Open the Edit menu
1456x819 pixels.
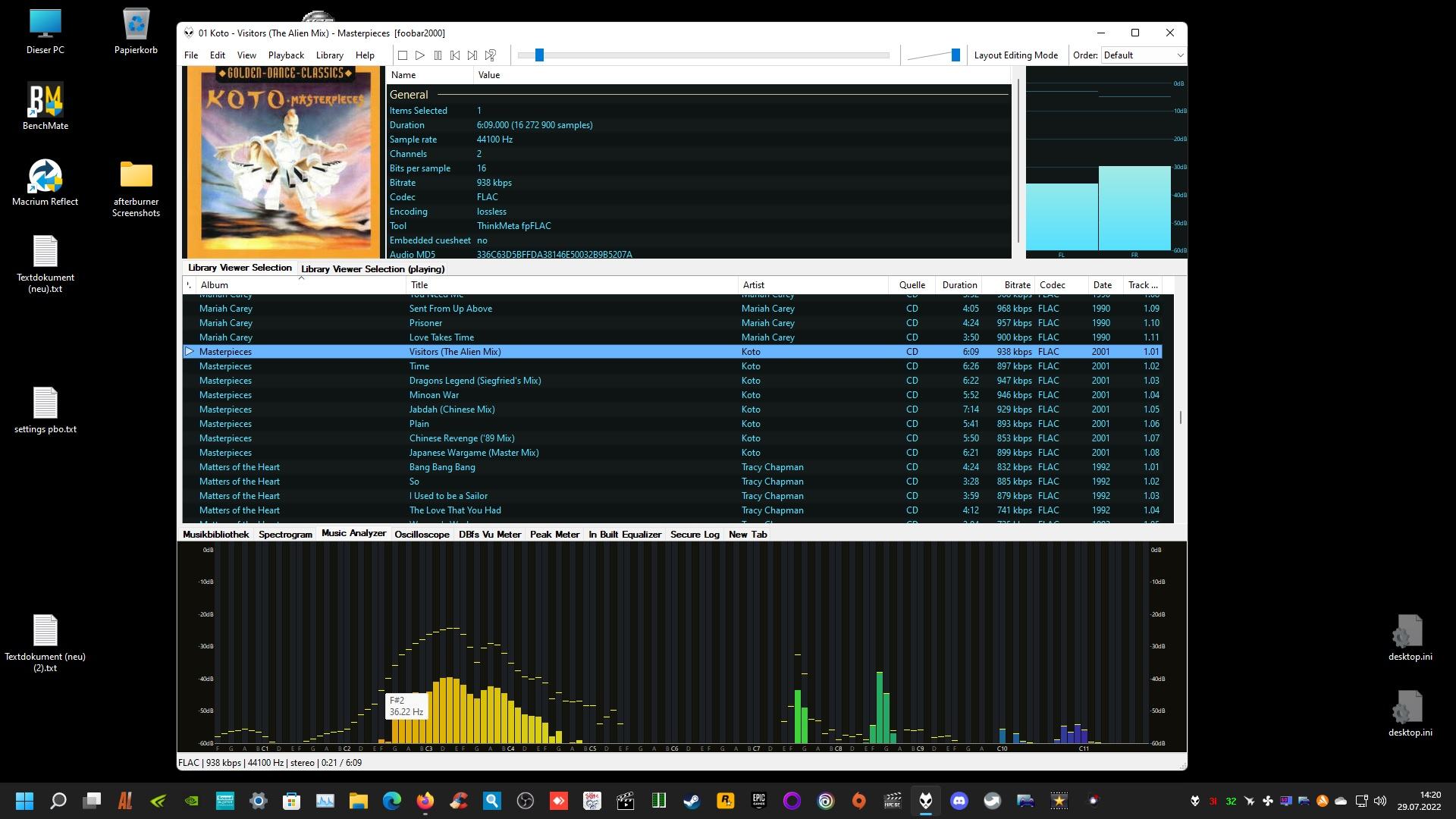pos(218,55)
